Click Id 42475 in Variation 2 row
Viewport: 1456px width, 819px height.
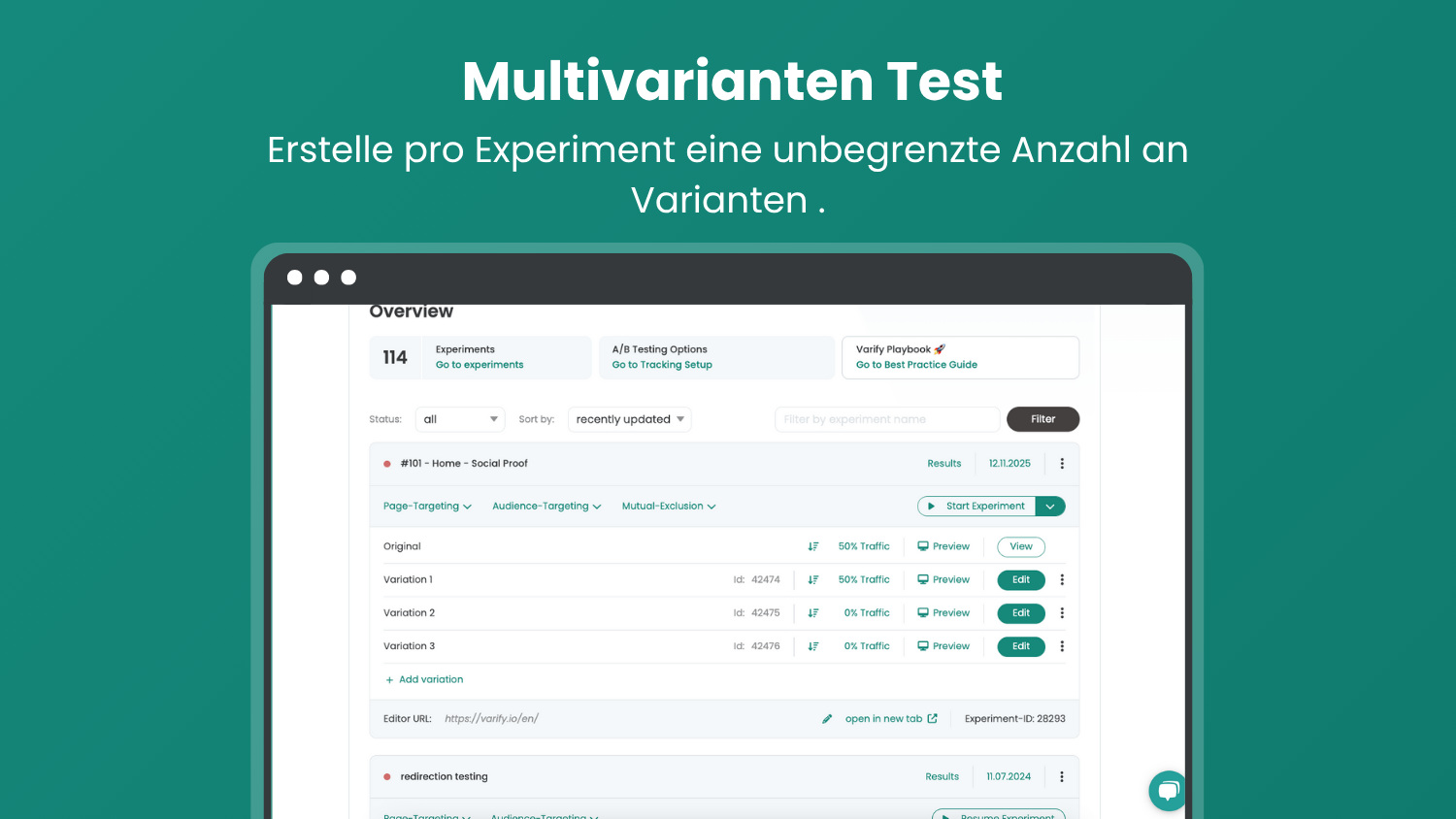click(757, 613)
